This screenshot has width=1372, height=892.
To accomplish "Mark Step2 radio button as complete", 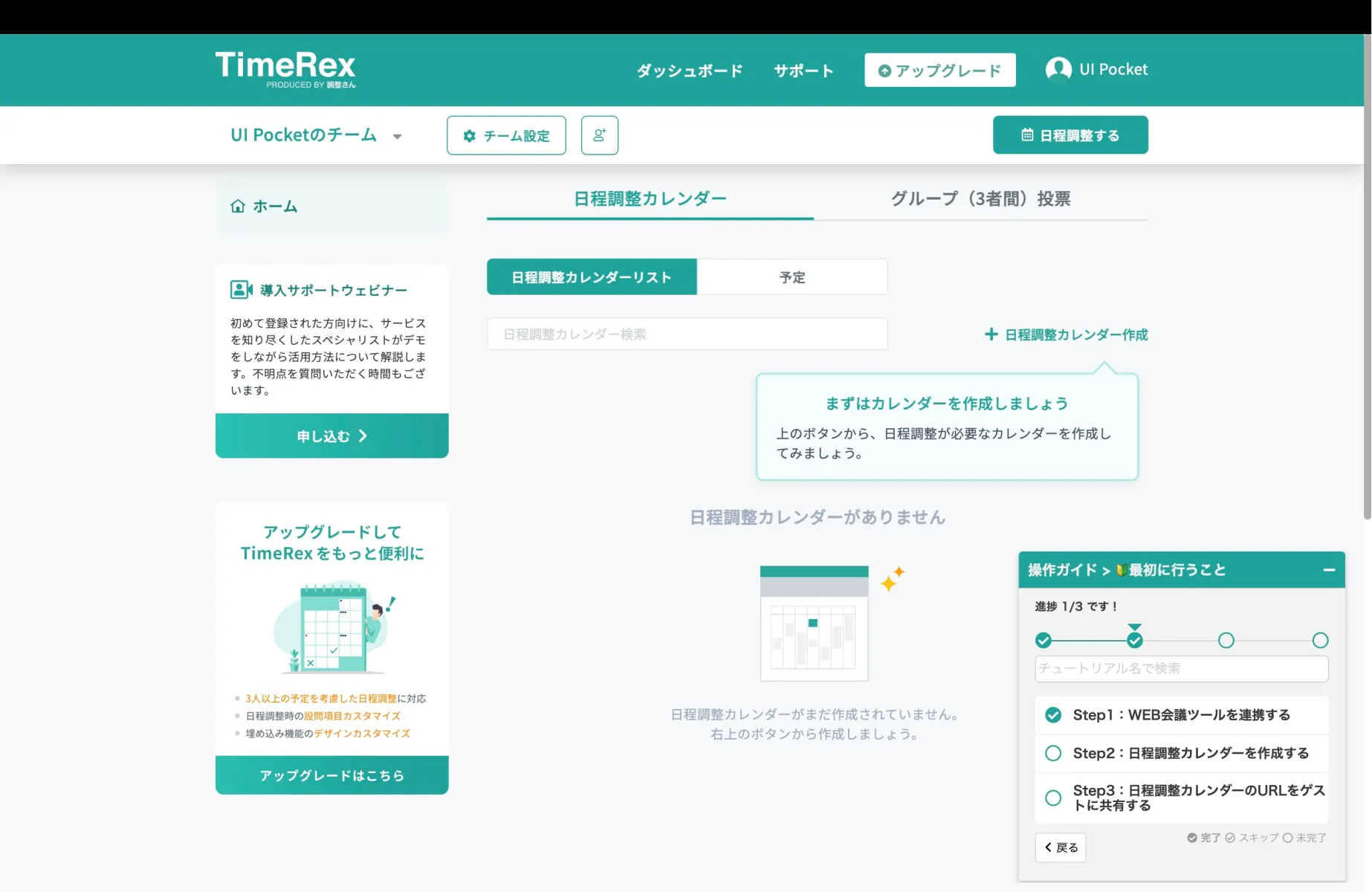I will point(1053,753).
